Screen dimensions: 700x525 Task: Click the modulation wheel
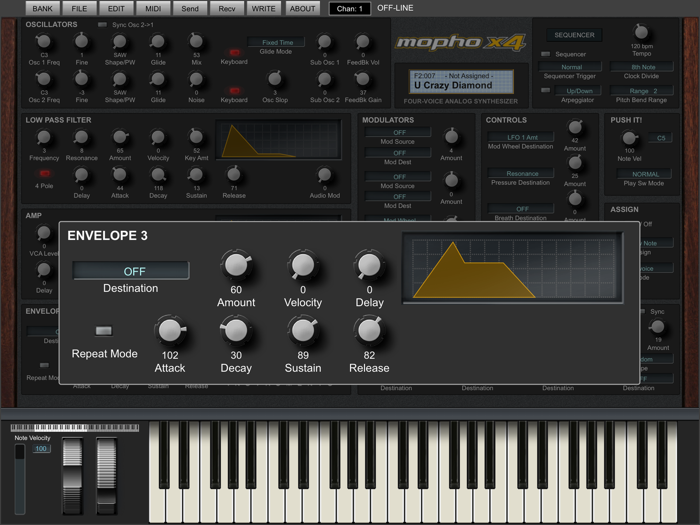point(106,476)
